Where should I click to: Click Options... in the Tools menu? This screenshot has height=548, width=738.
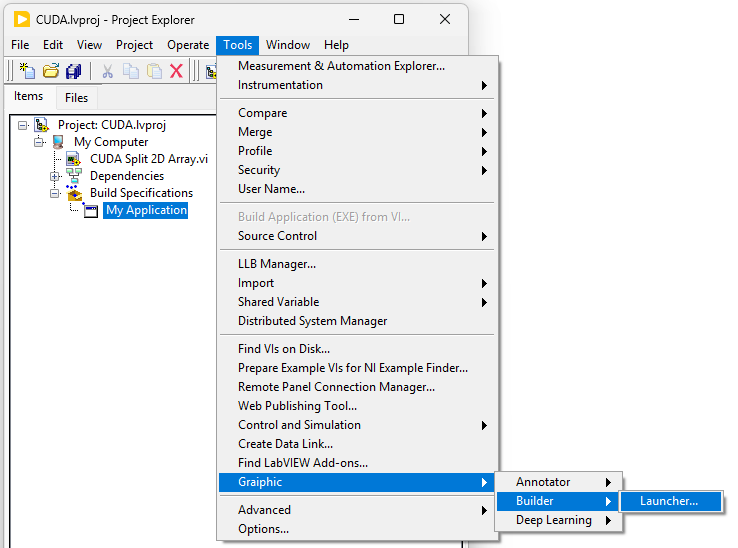263,529
